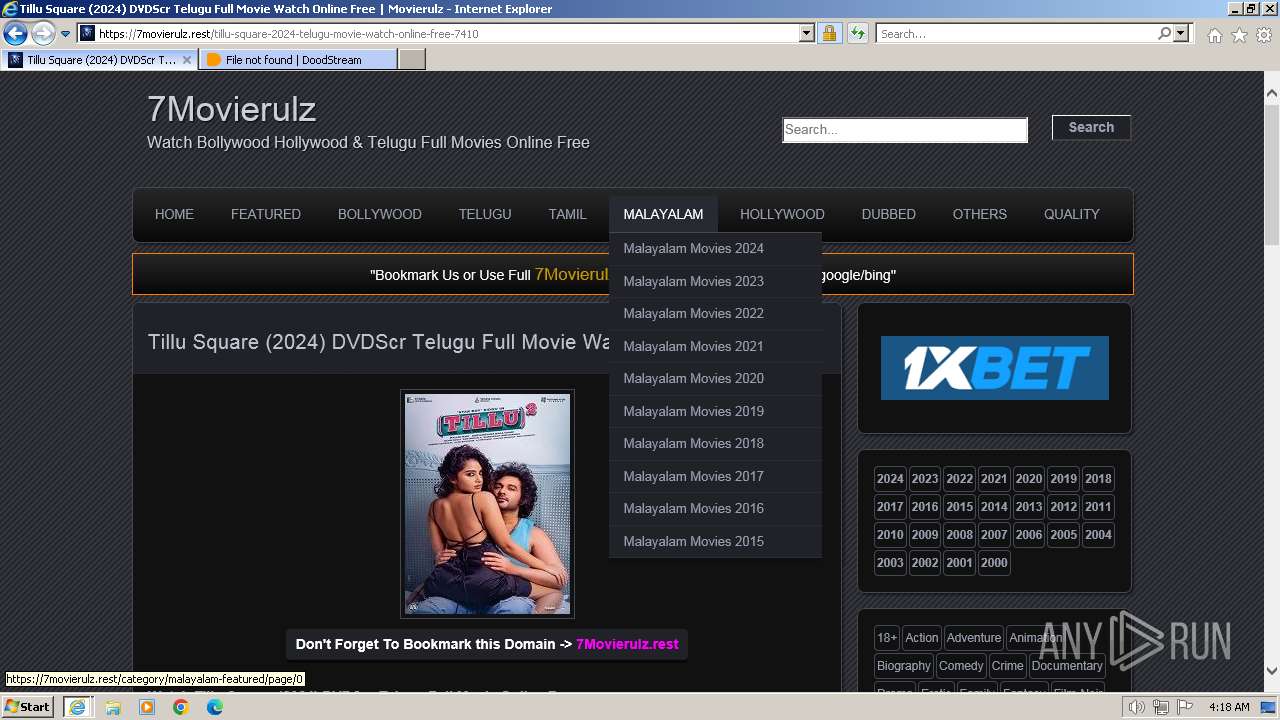Viewport: 1280px width, 720px height.
Task: Open the IE Tools gear icon
Action: pos(1264,35)
